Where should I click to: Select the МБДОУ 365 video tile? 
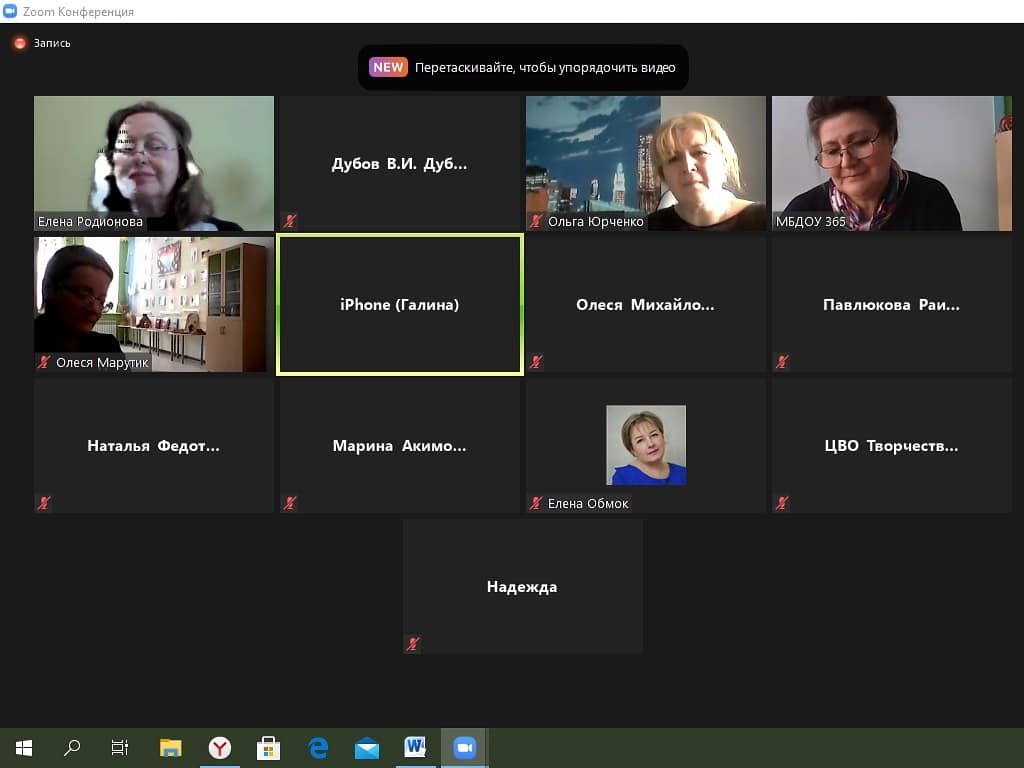point(891,163)
